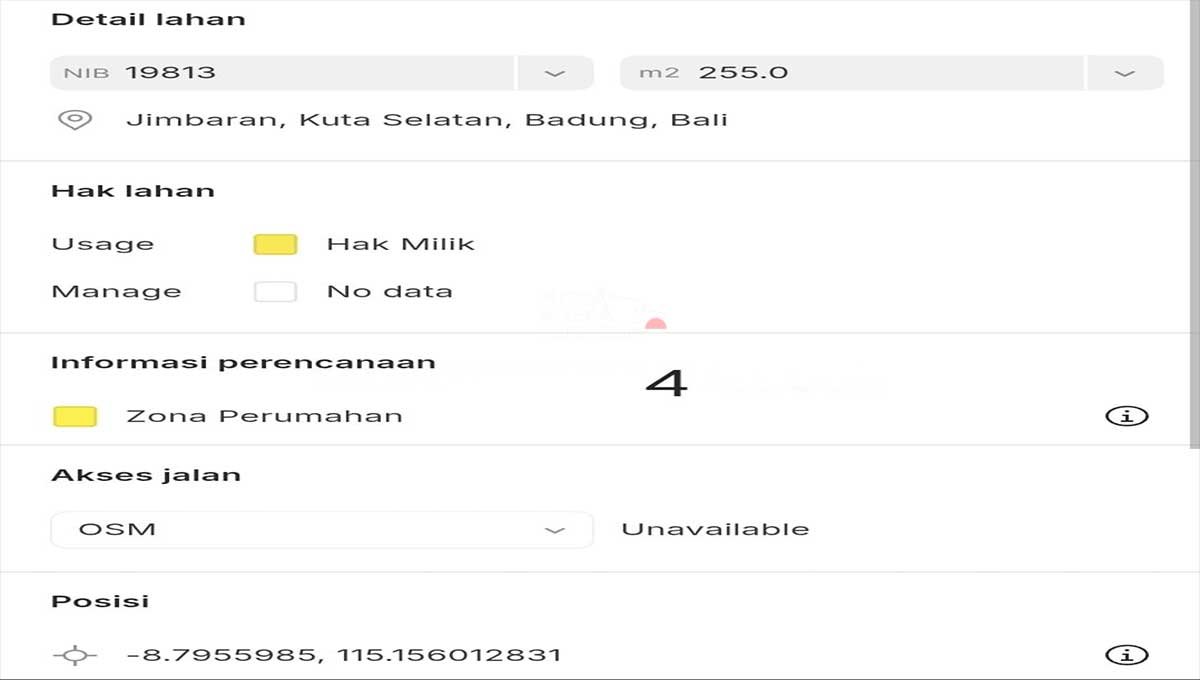1200x680 pixels.
Task: Click the empty Manage No data swatch
Action: pos(275,292)
